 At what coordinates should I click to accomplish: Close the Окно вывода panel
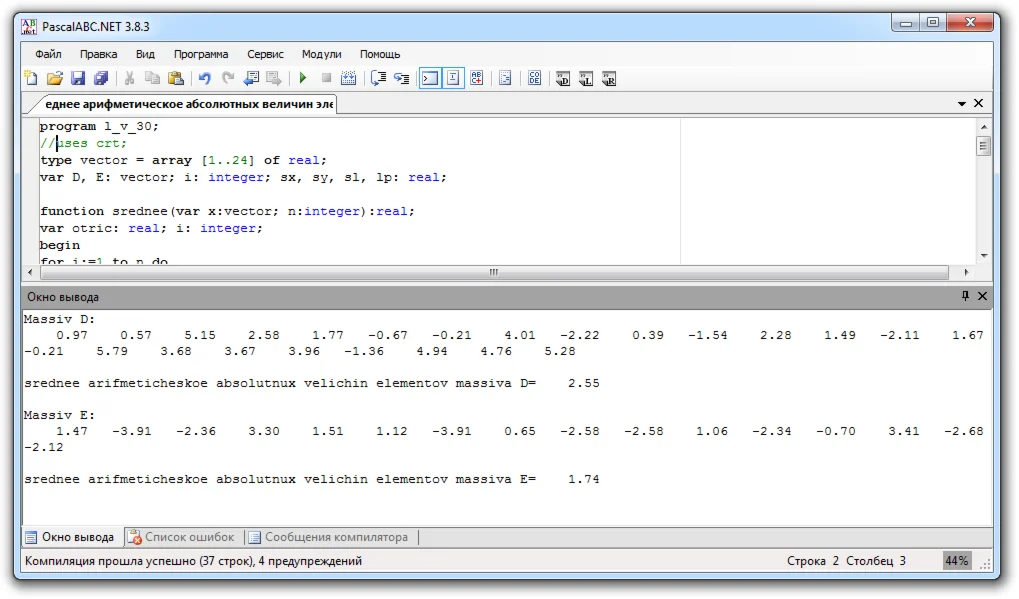click(982, 296)
